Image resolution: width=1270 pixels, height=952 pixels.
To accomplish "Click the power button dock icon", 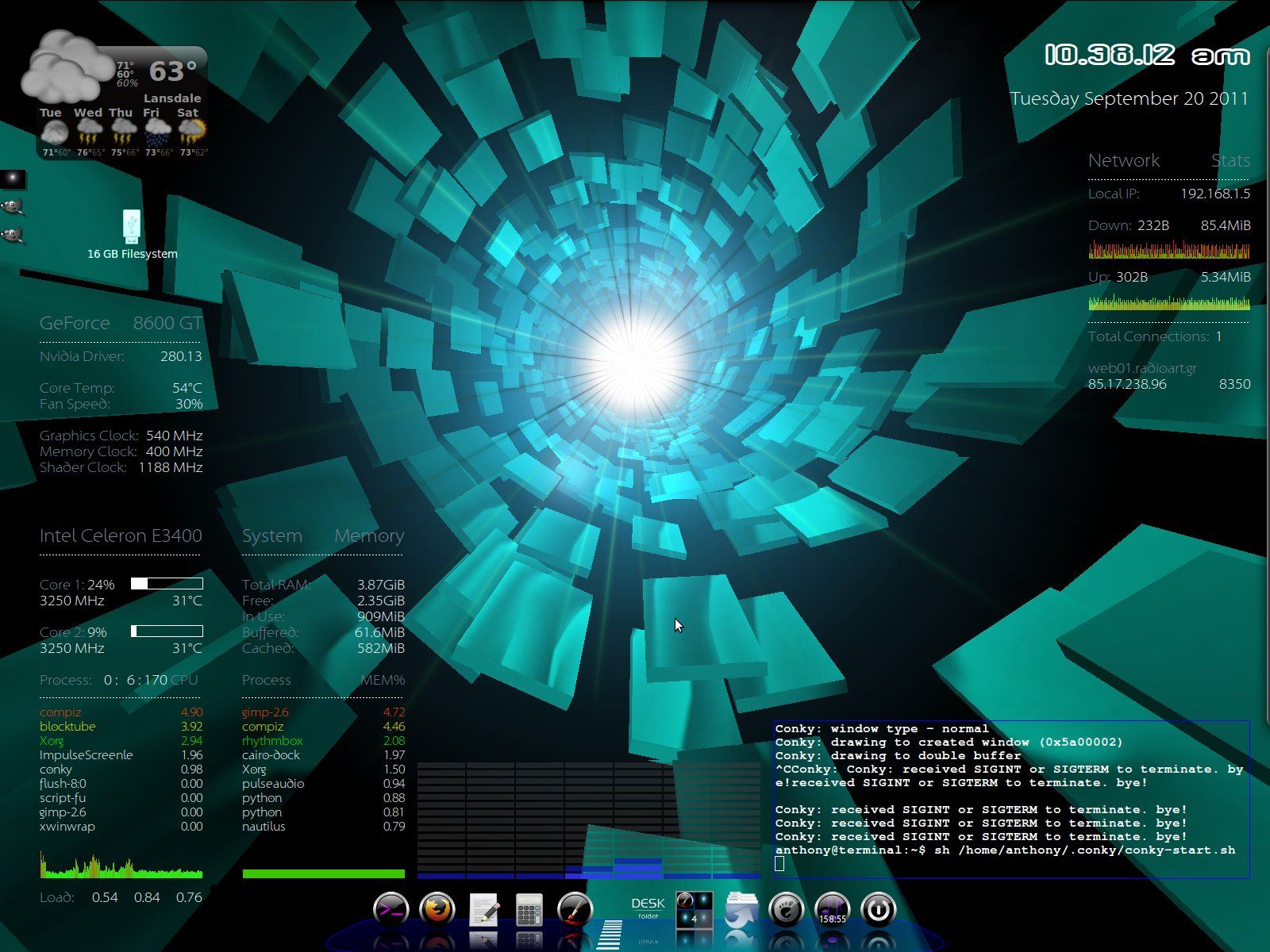I will pyautogui.click(x=878, y=910).
